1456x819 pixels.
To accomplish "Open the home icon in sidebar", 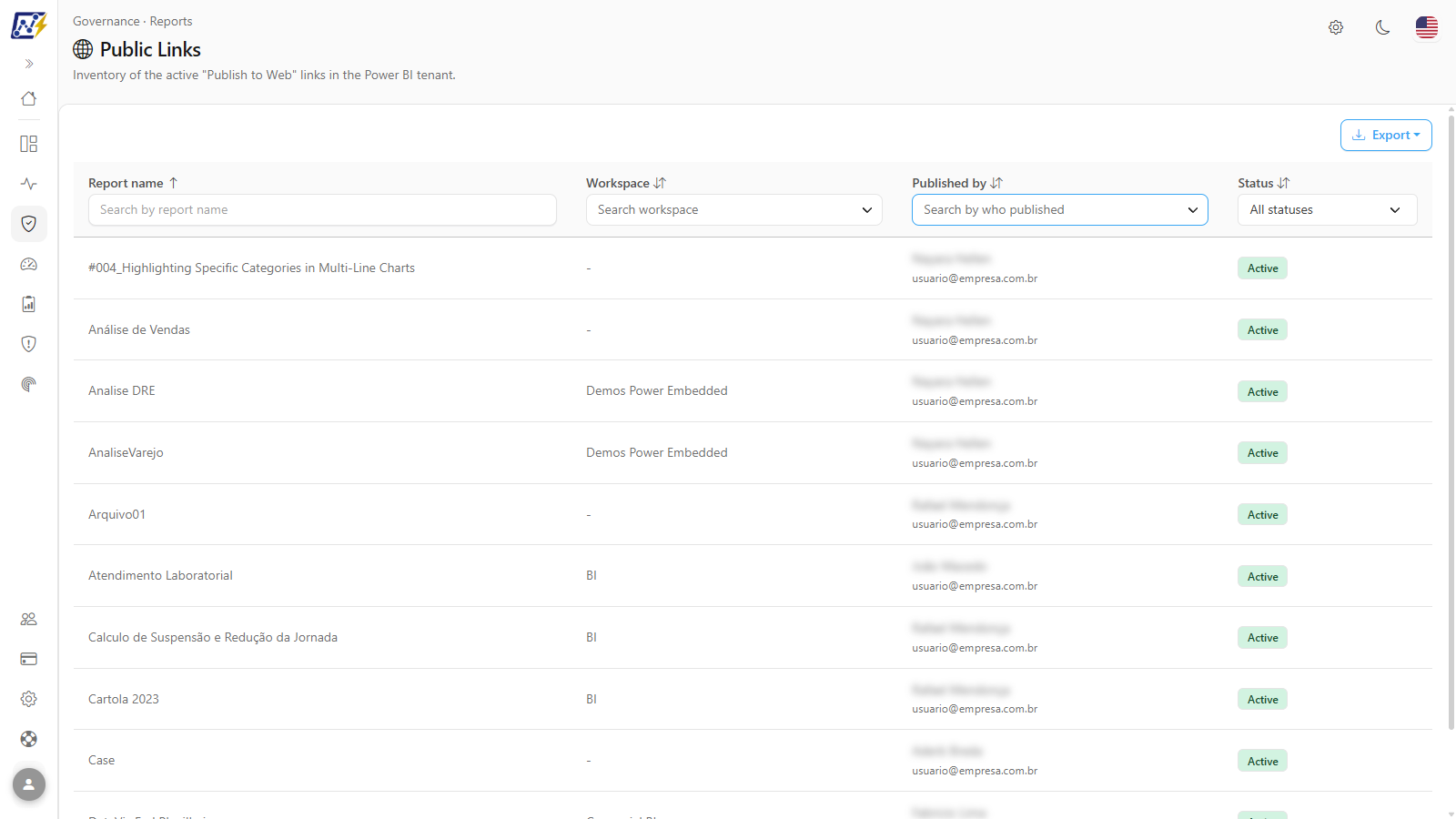I will click(x=29, y=98).
